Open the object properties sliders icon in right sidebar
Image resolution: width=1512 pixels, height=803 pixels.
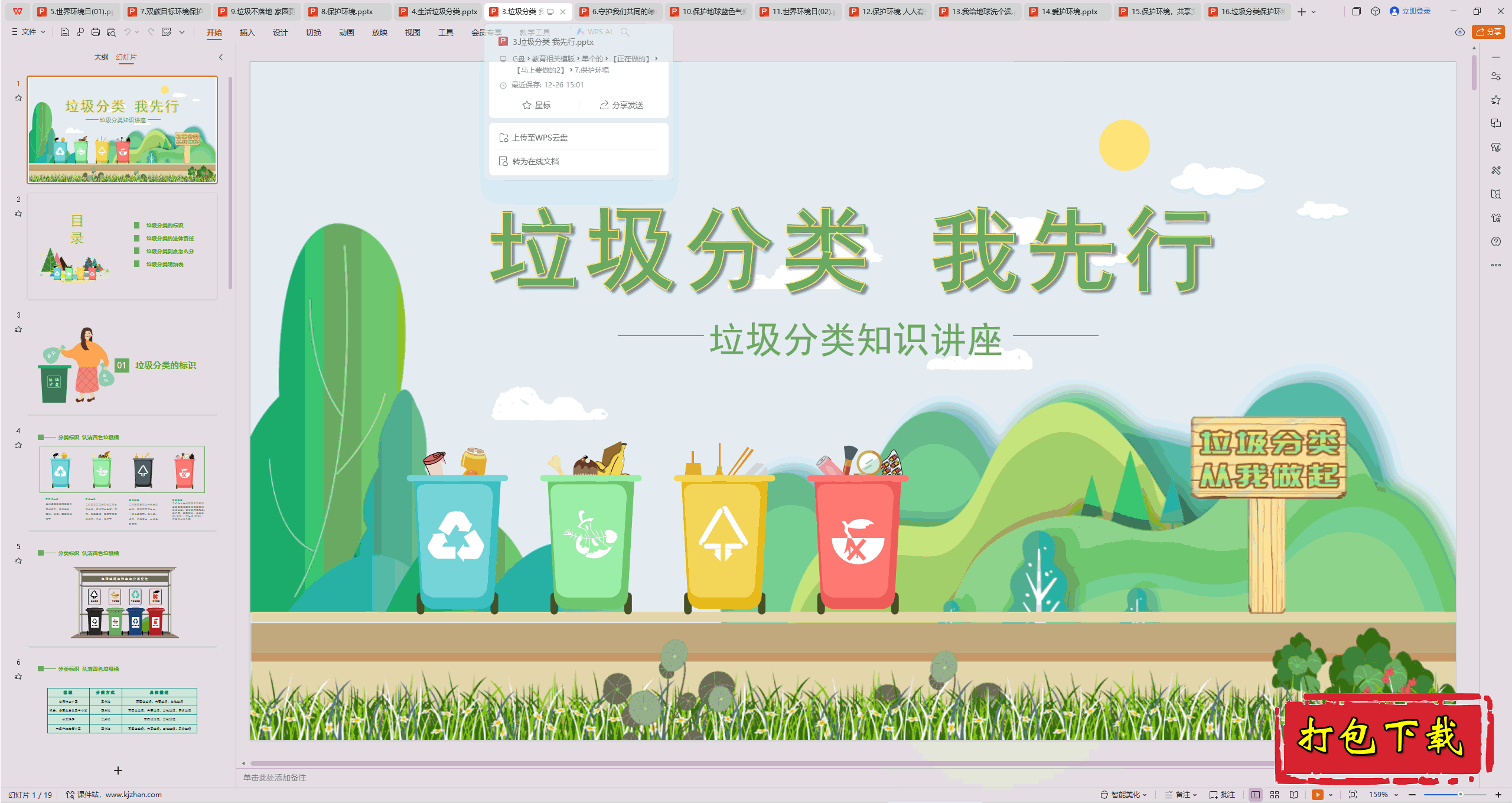pyautogui.click(x=1496, y=76)
